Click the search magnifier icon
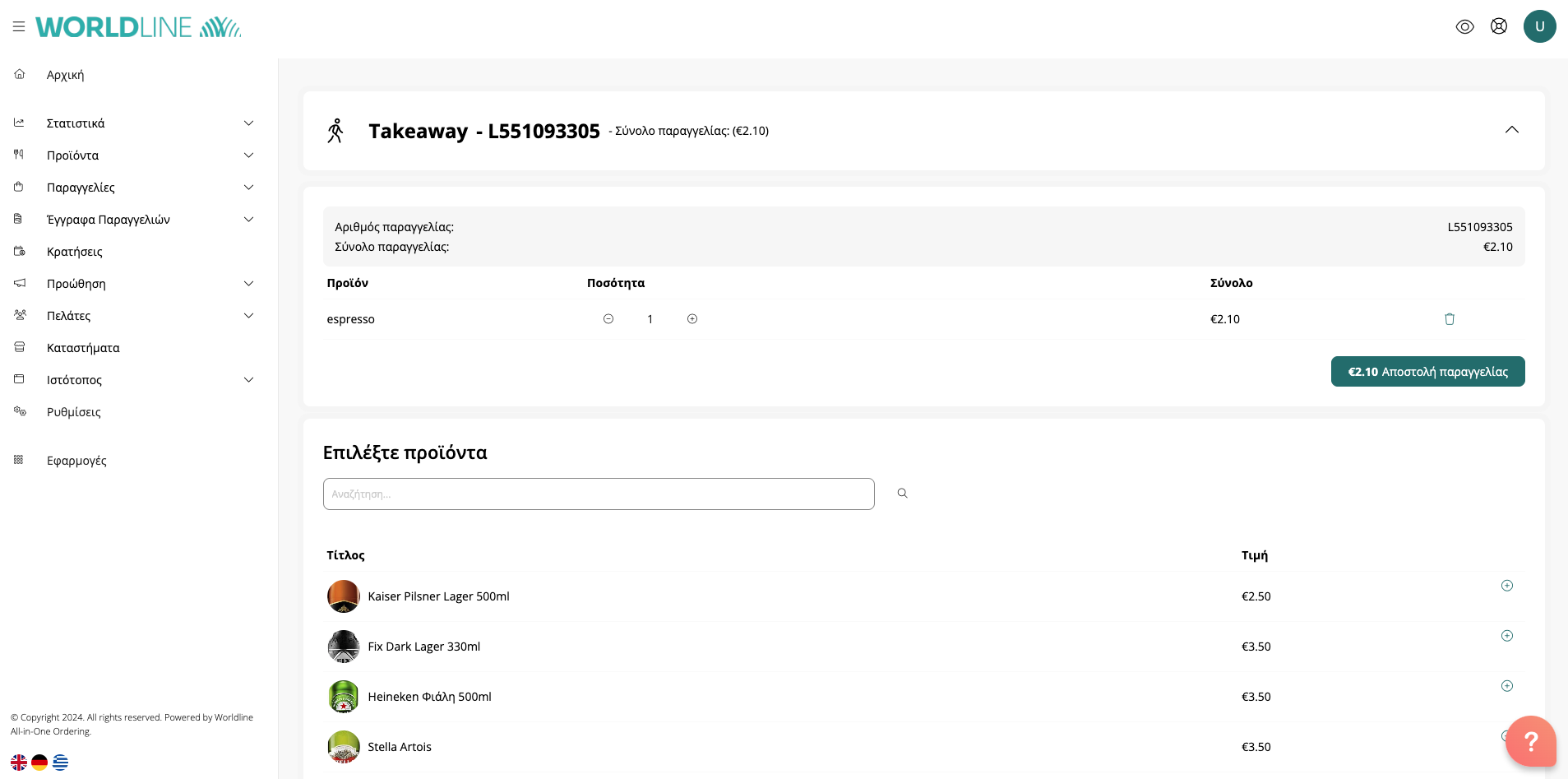Viewport: 1568px width, 779px height. [x=902, y=494]
